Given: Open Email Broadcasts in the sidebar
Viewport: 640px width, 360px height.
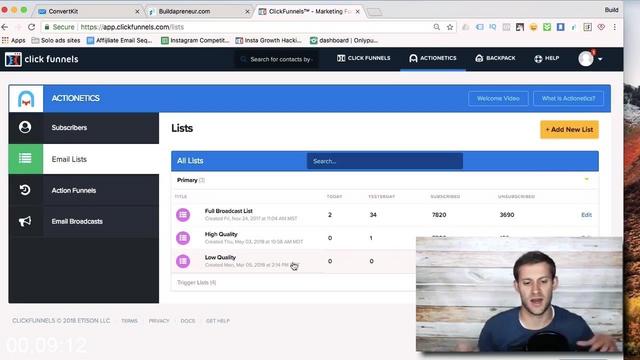Looking at the screenshot, I should (84, 221).
